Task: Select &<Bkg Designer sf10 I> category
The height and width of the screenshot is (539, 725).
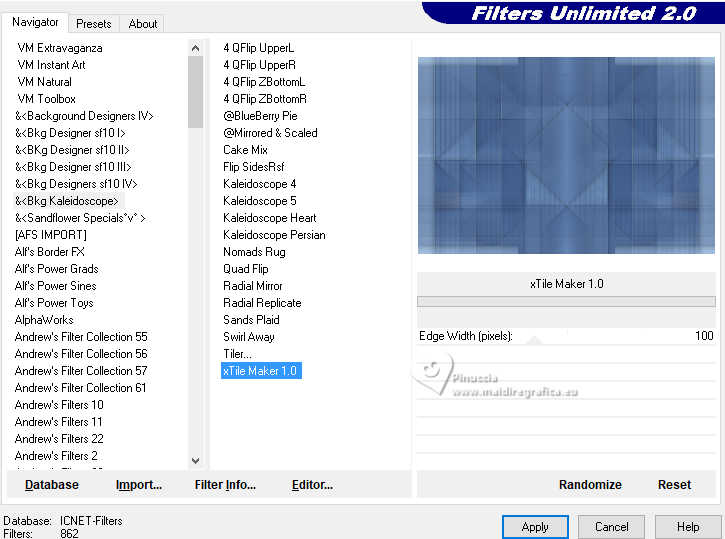Action: 70,133
